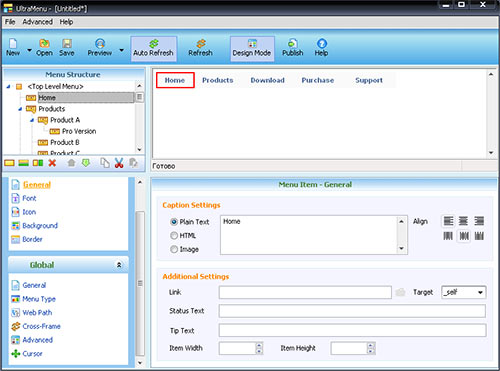Click the paste item icon
The image size is (500, 371).
point(134,163)
